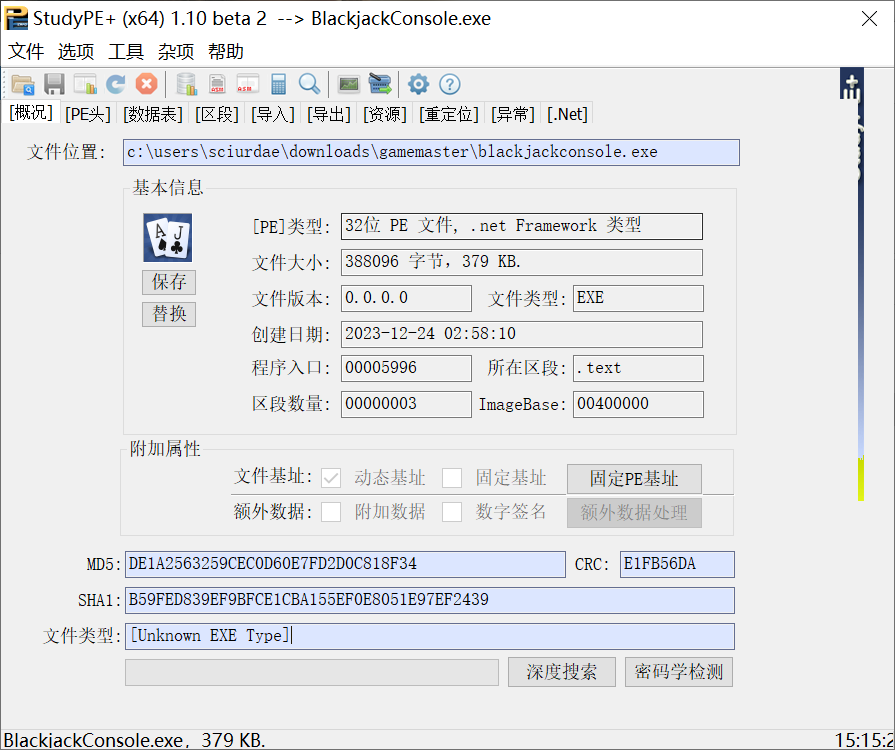Click the ImageBase field 00400000
This screenshot has height=750, width=895.
click(638, 404)
